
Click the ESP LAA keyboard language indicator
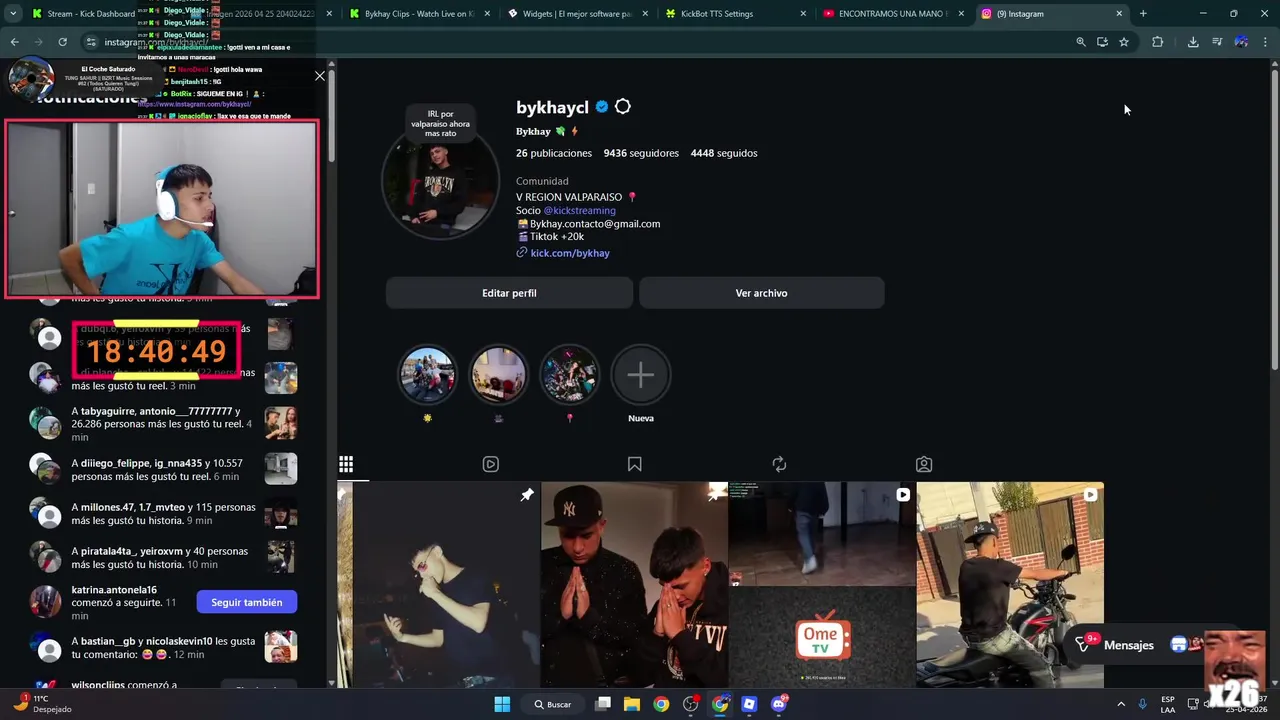[x=1168, y=704]
